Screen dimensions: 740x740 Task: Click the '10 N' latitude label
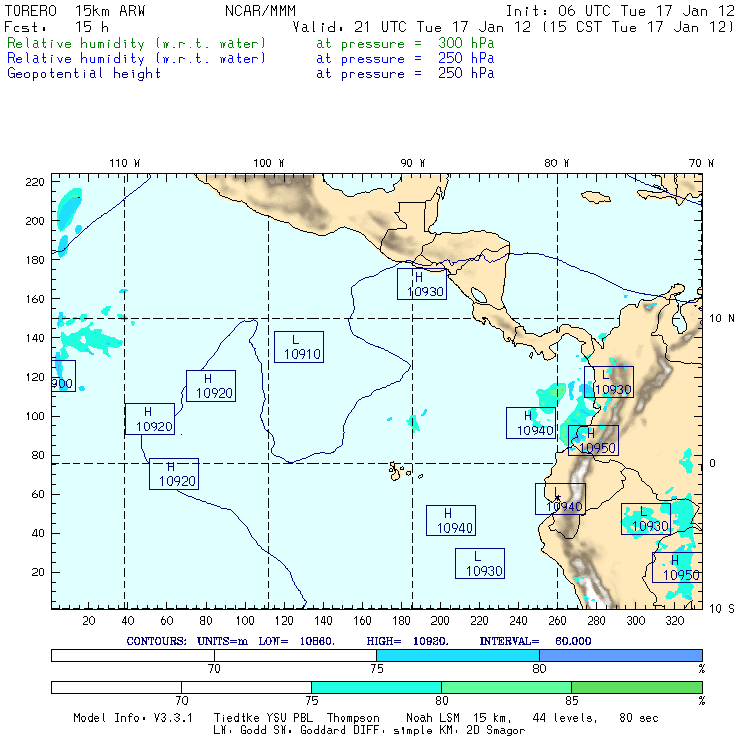722,319
